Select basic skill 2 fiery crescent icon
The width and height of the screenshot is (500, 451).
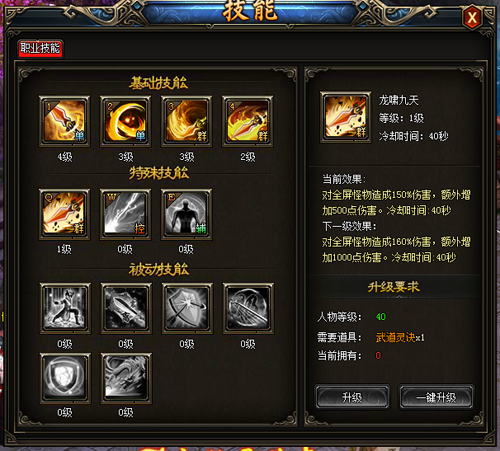click(125, 121)
